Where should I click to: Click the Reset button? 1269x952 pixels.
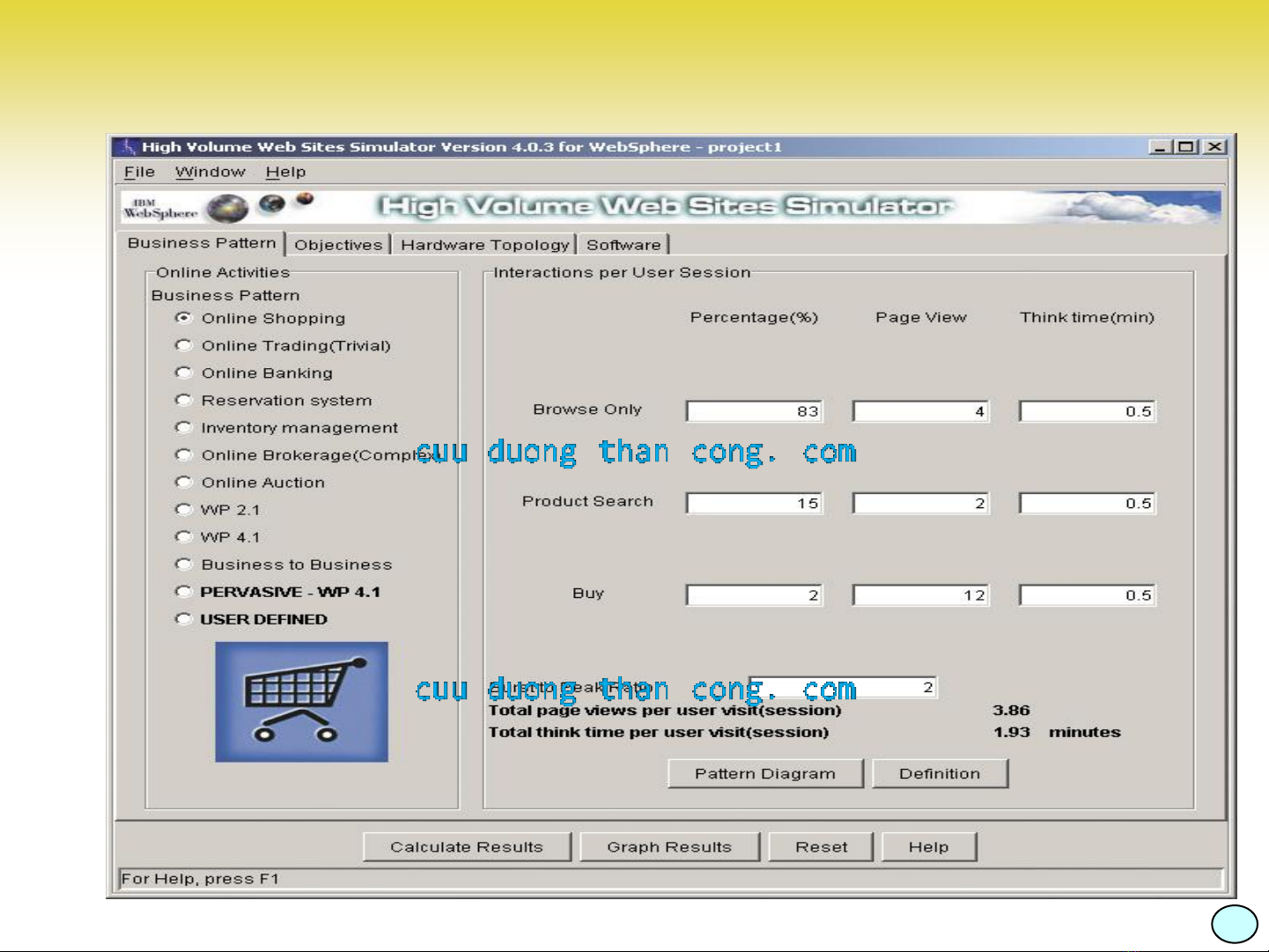(x=821, y=847)
